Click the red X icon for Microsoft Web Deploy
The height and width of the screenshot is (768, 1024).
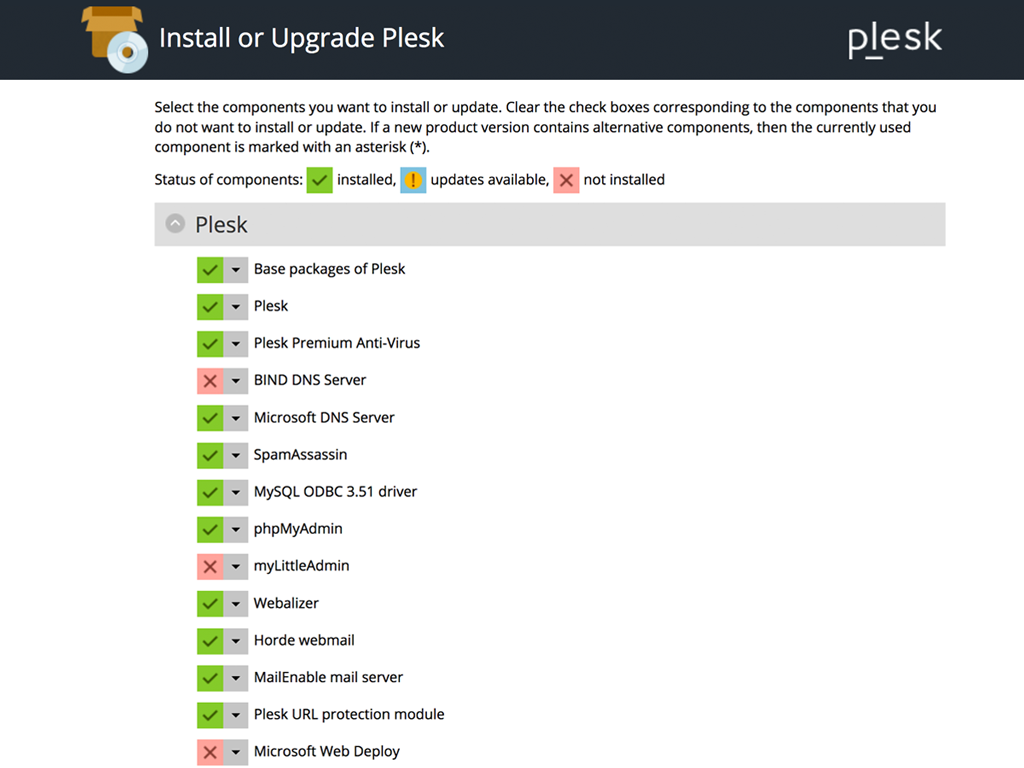tap(211, 751)
